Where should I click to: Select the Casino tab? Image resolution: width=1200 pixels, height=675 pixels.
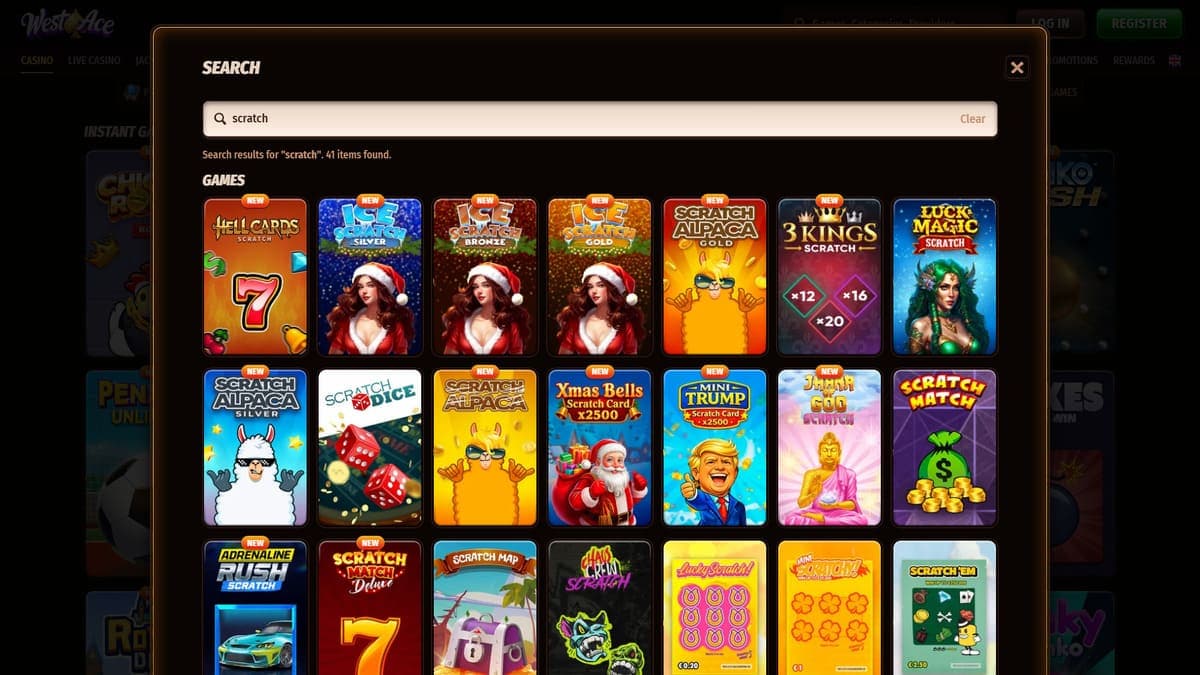[37, 61]
